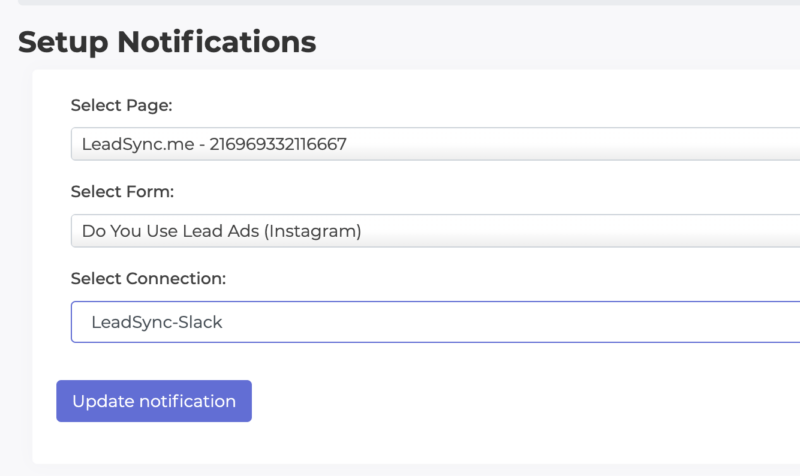Click the number 216969332116667 in the page field

[x=278, y=144]
